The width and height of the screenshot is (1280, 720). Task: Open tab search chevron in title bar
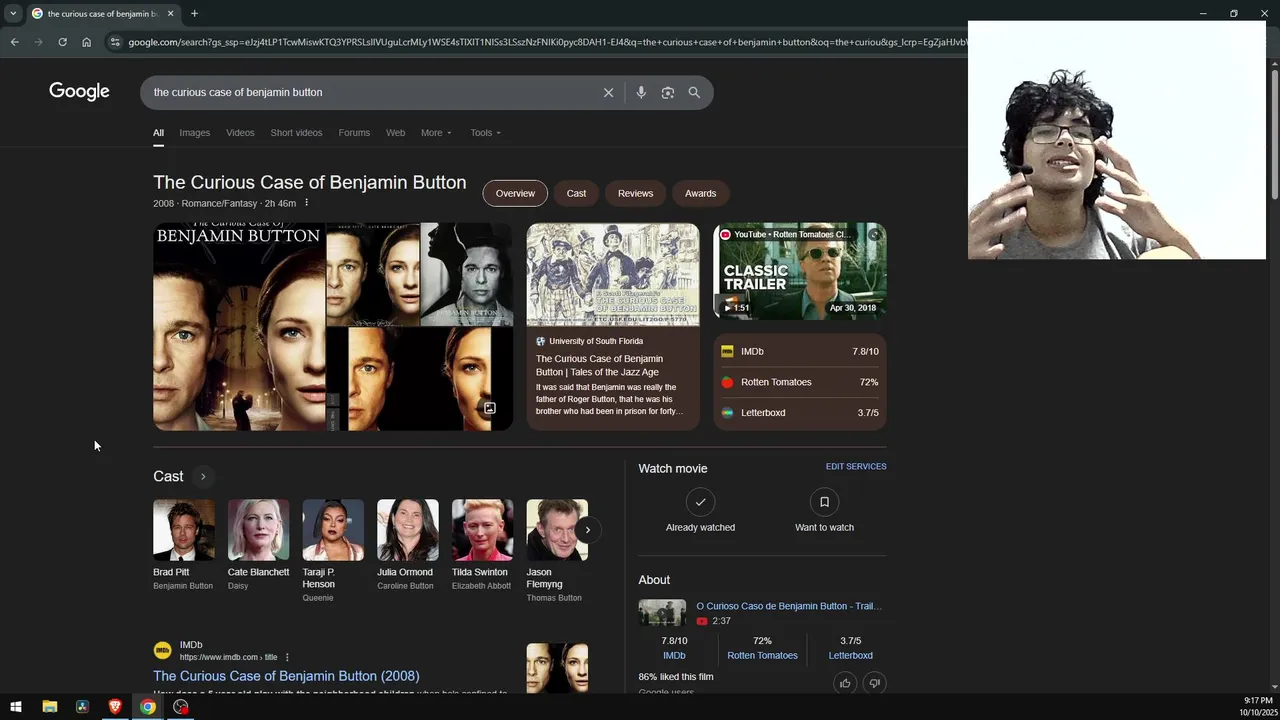pos(13,14)
